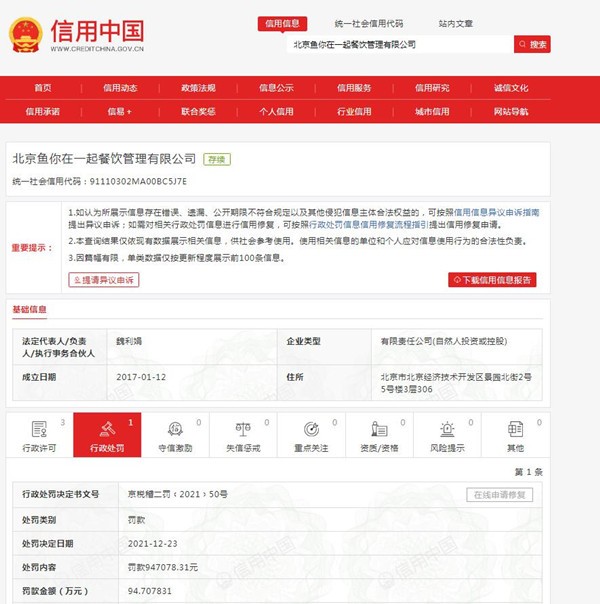Open 城市信用 navigation item
Screen dimensions: 600x604
click(x=432, y=112)
